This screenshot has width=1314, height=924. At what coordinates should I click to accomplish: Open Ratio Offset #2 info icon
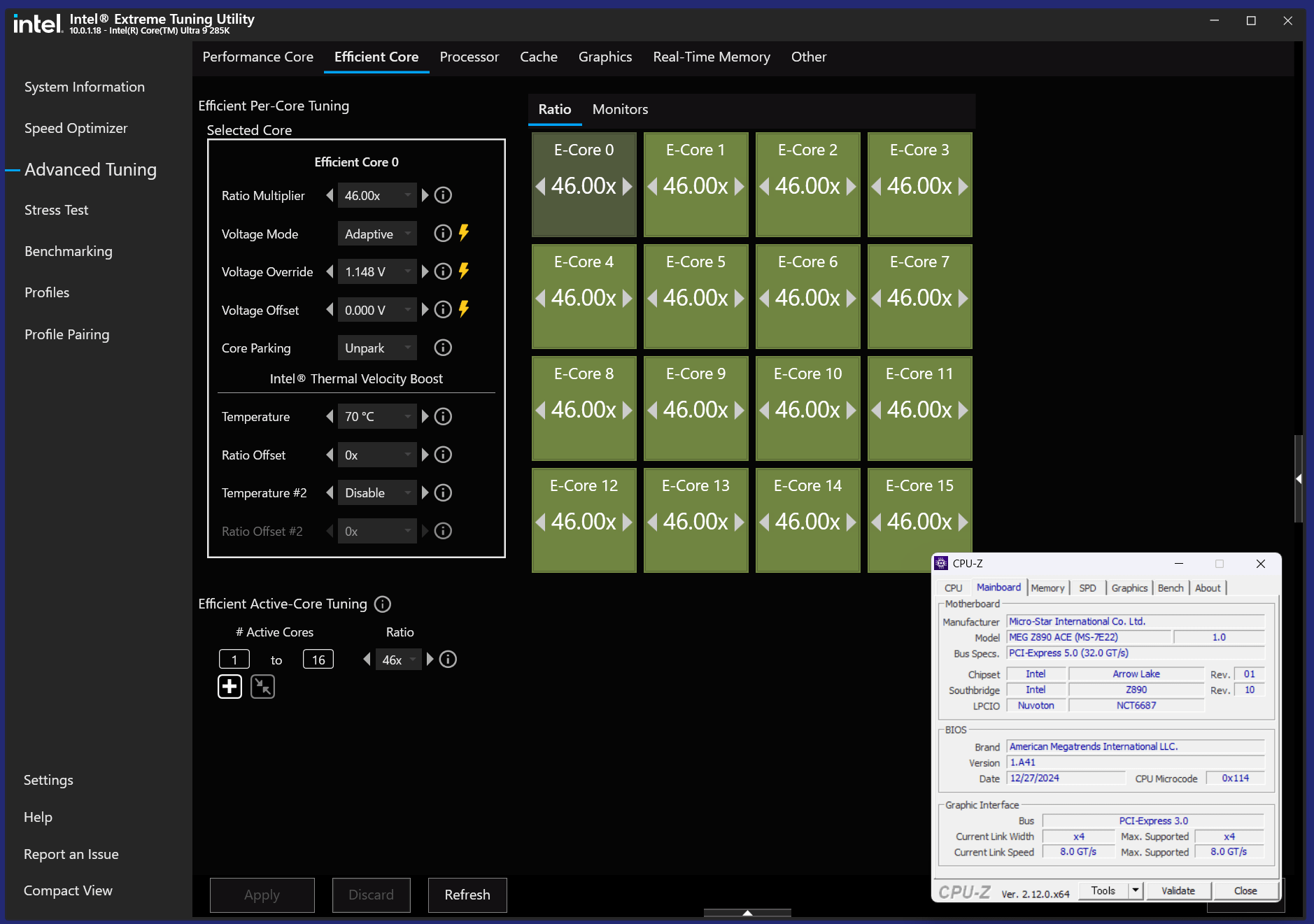click(443, 531)
